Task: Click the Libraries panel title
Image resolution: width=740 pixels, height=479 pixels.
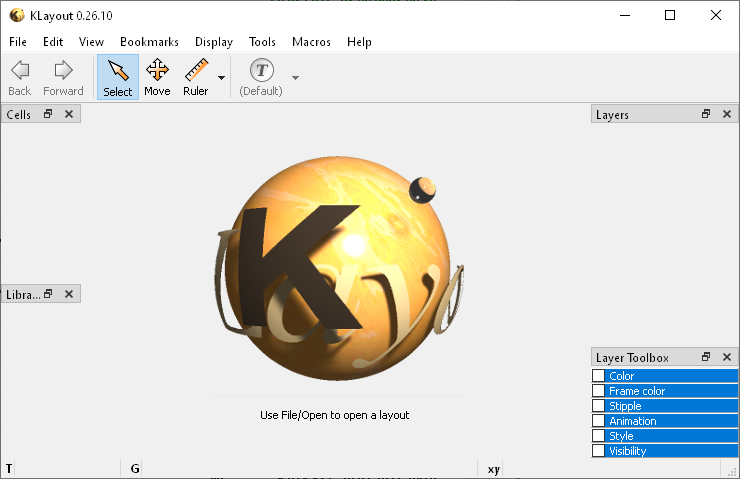Action: point(23,295)
